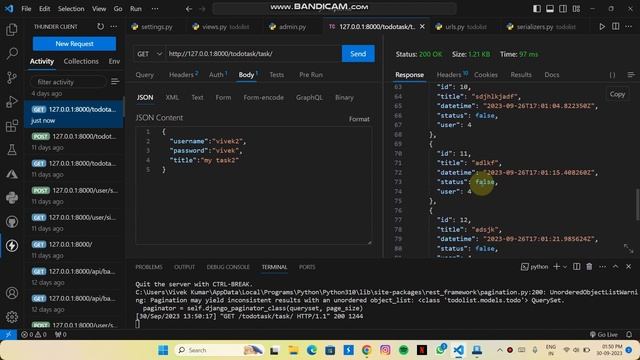The height and width of the screenshot is (360, 640).
Task: Close the 127.0.0.1:8000/todotask tab
Action: tap(422, 27)
